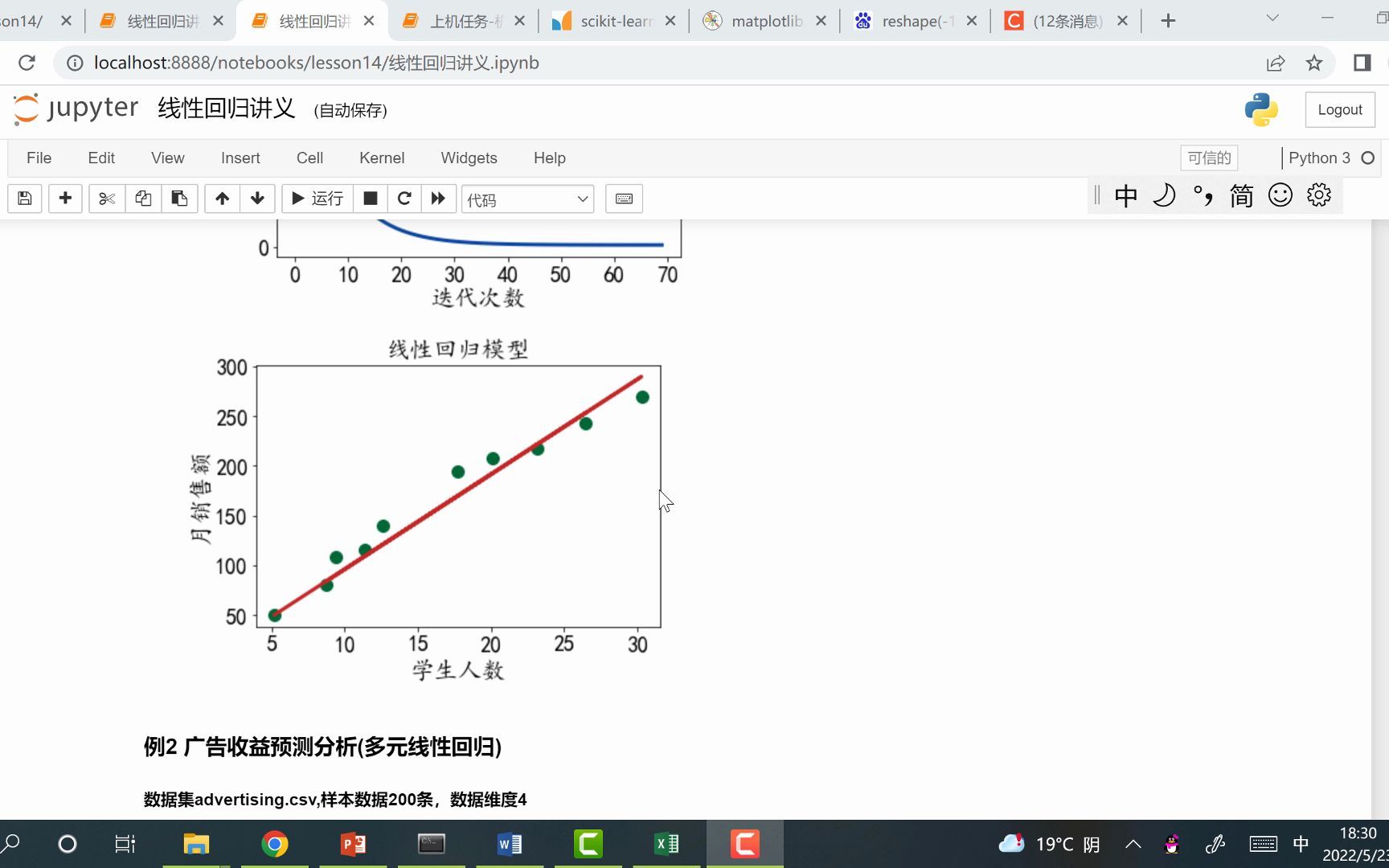Open Excel from the taskbar

click(666, 844)
